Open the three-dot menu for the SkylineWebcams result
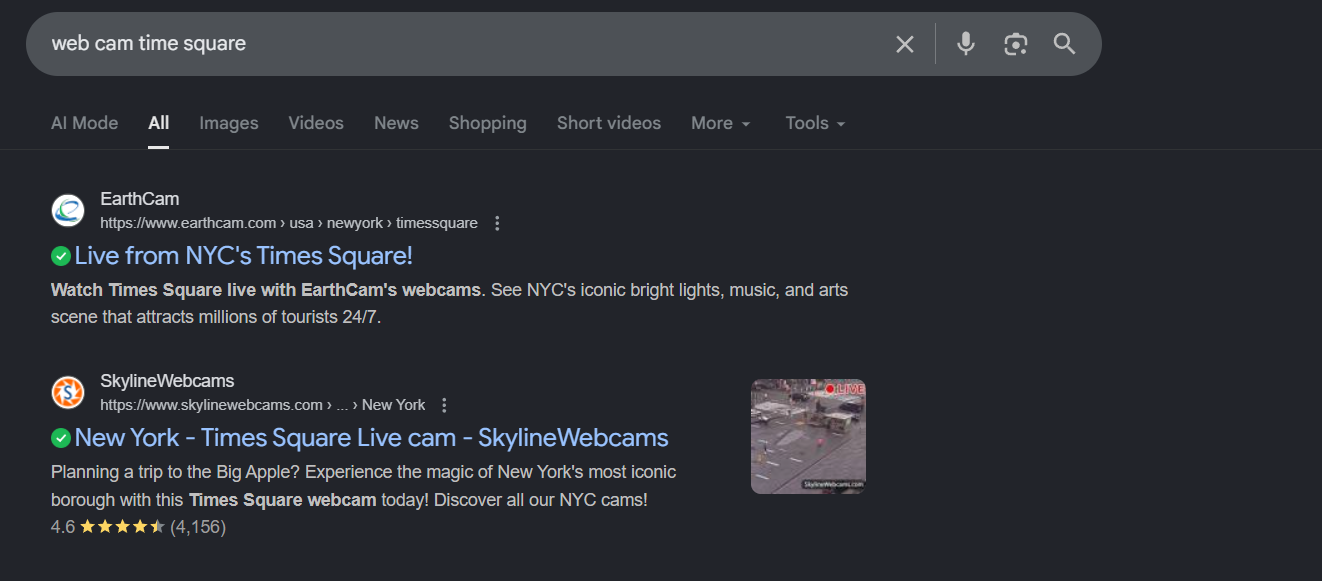The height and width of the screenshot is (581, 1322). [x=445, y=405]
